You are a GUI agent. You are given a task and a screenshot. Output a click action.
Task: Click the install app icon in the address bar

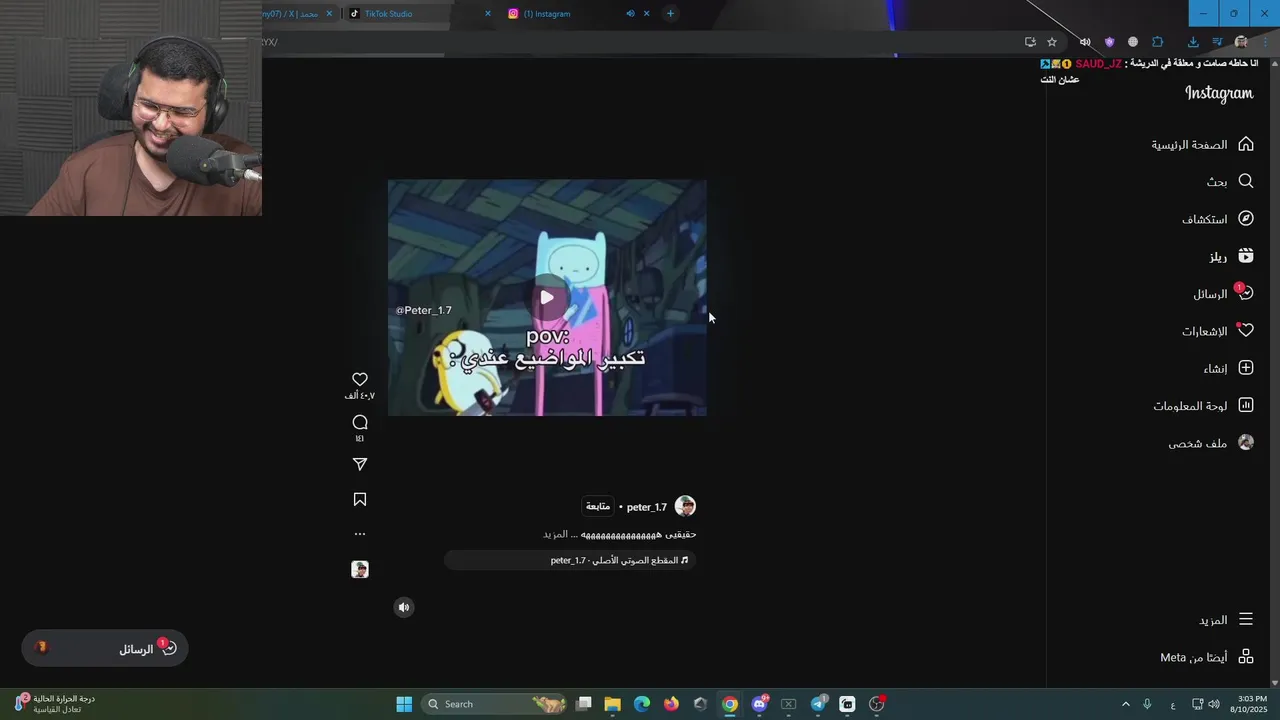[1030, 42]
